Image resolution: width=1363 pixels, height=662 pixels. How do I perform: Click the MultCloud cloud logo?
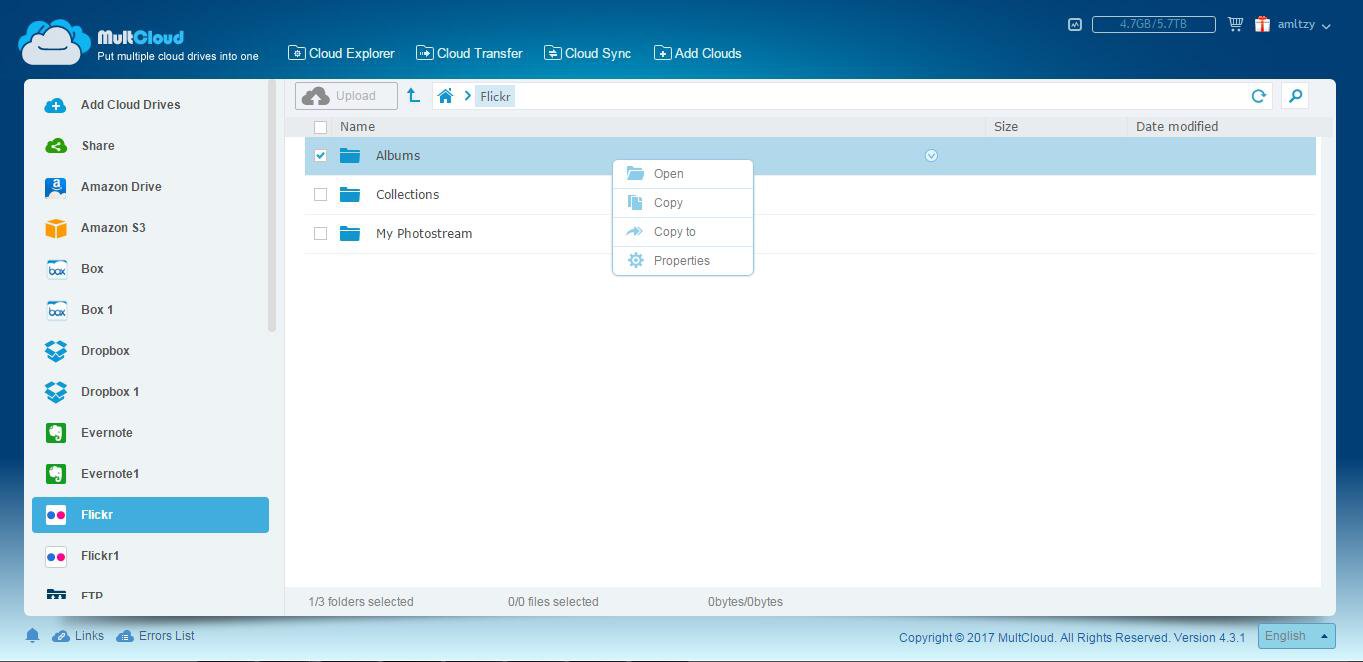click(54, 42)
